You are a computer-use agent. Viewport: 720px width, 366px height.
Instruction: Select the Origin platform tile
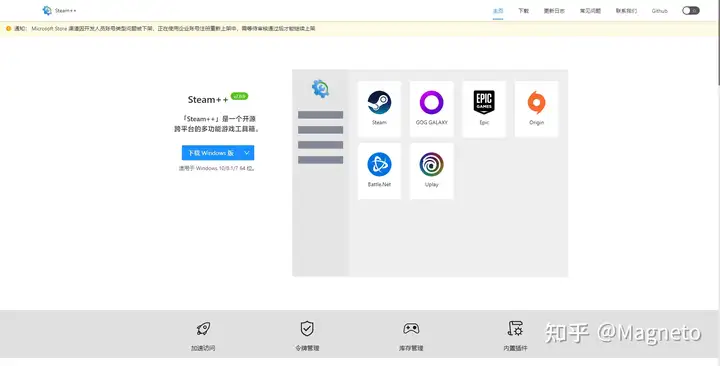tap(536, 109)
